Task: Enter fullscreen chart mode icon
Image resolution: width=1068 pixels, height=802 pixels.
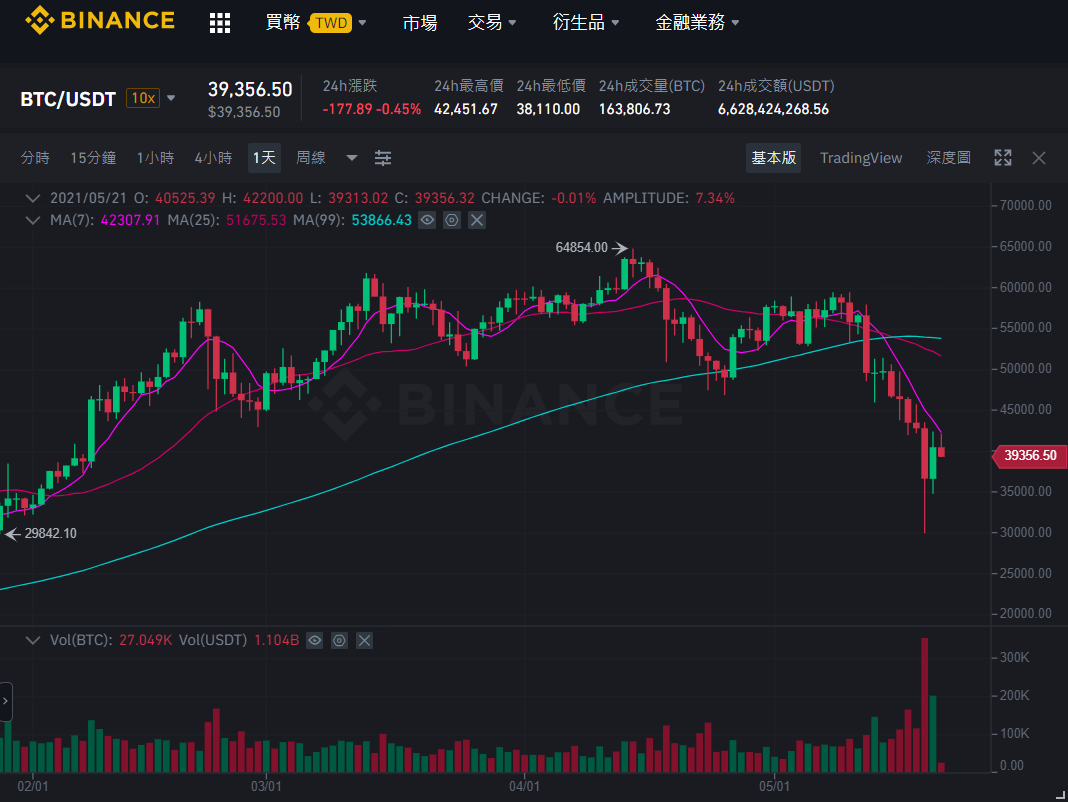Action: point(1003,158)
